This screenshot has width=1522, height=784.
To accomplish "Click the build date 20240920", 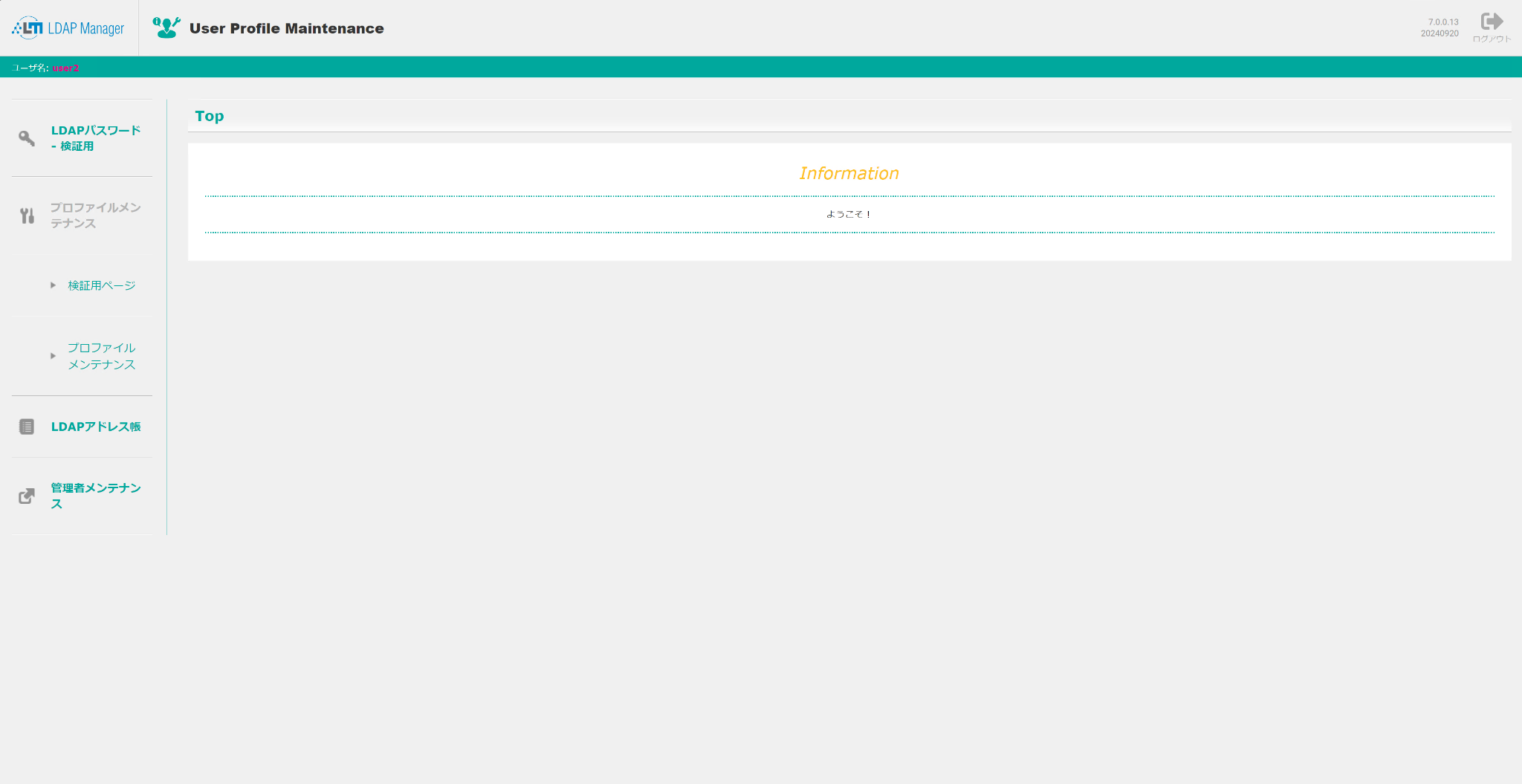I will pyautogui.click(x=1440, y=33).
